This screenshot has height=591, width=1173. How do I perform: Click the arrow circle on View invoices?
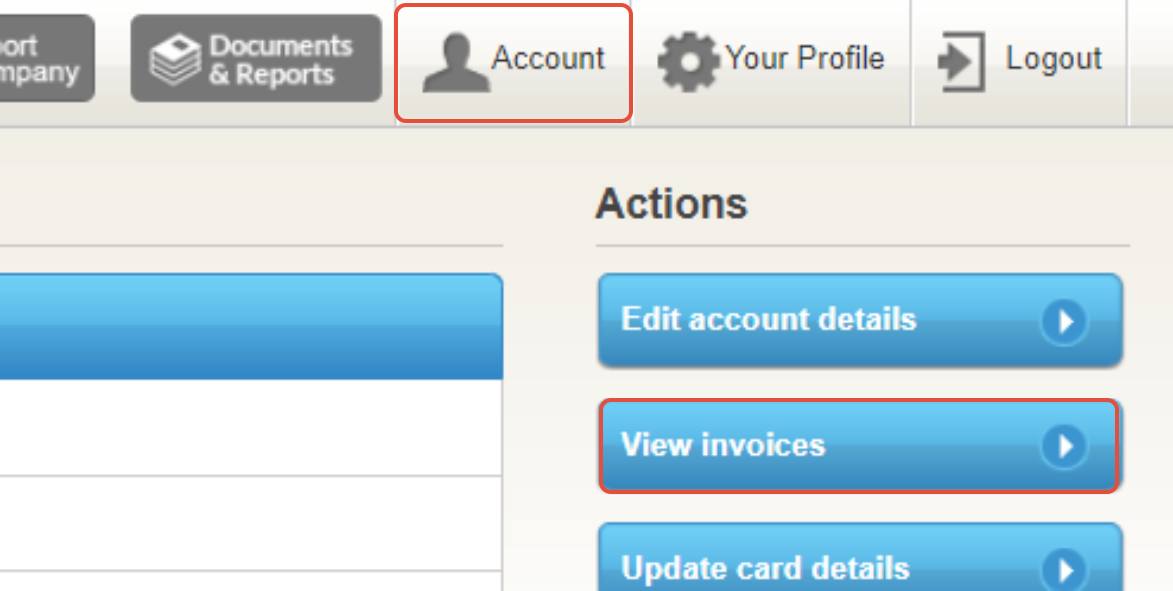1064,447
